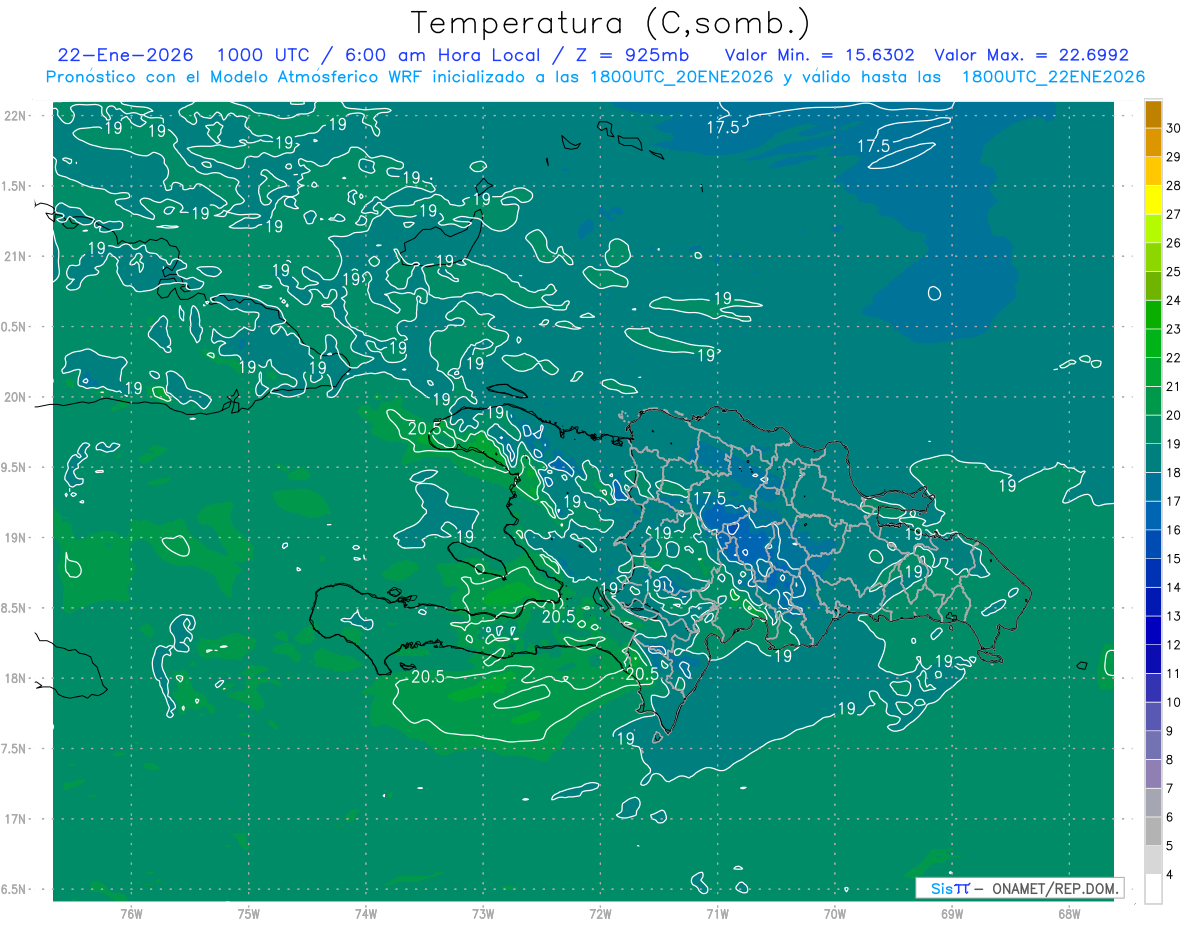Click the 17N latitude axis label
Image resolution: width=1200 pixels, height=927 pixels.
(x=15, y=819)
